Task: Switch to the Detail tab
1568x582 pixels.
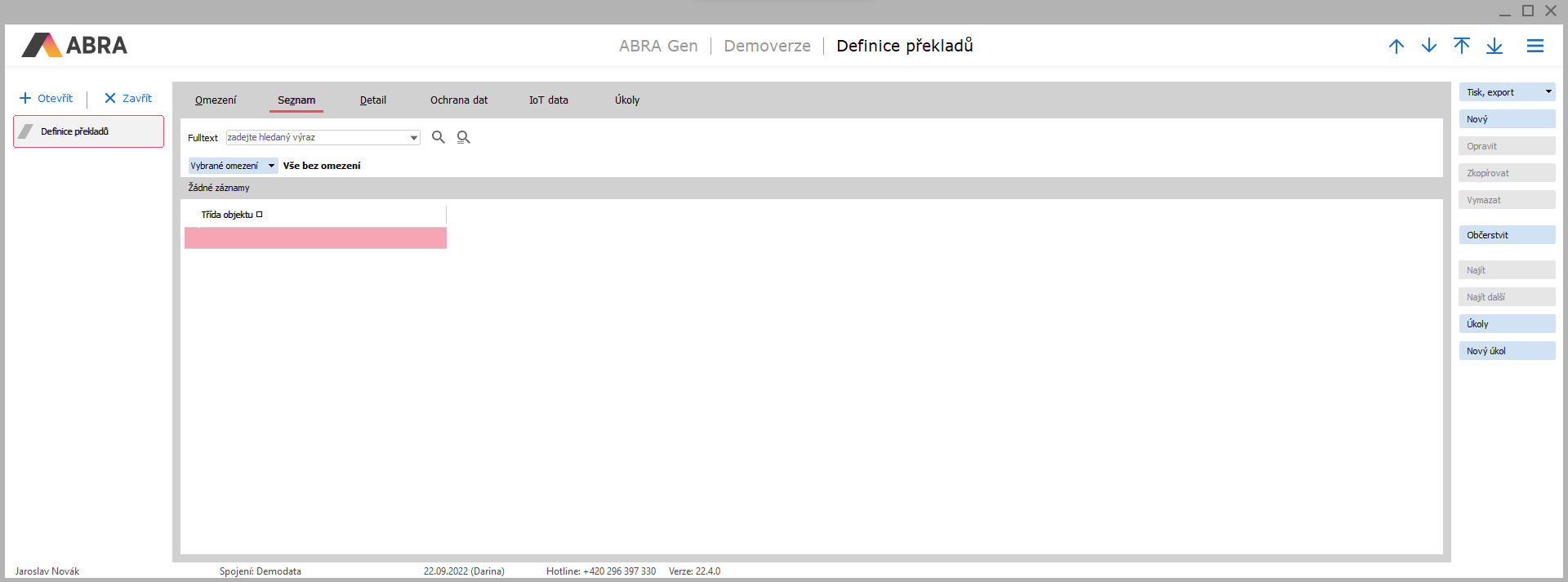Action: [372, 100]
